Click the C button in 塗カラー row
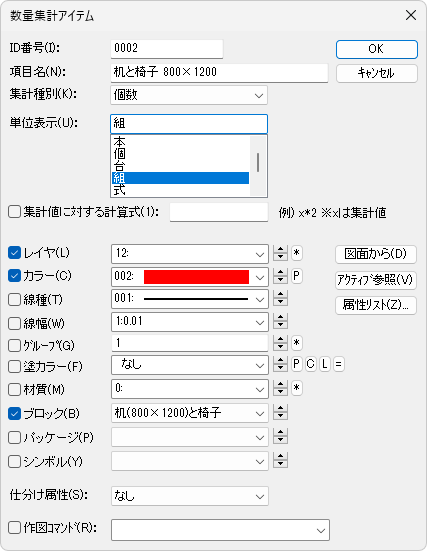Viewport: 427px width, 551px height. point(310,364)
